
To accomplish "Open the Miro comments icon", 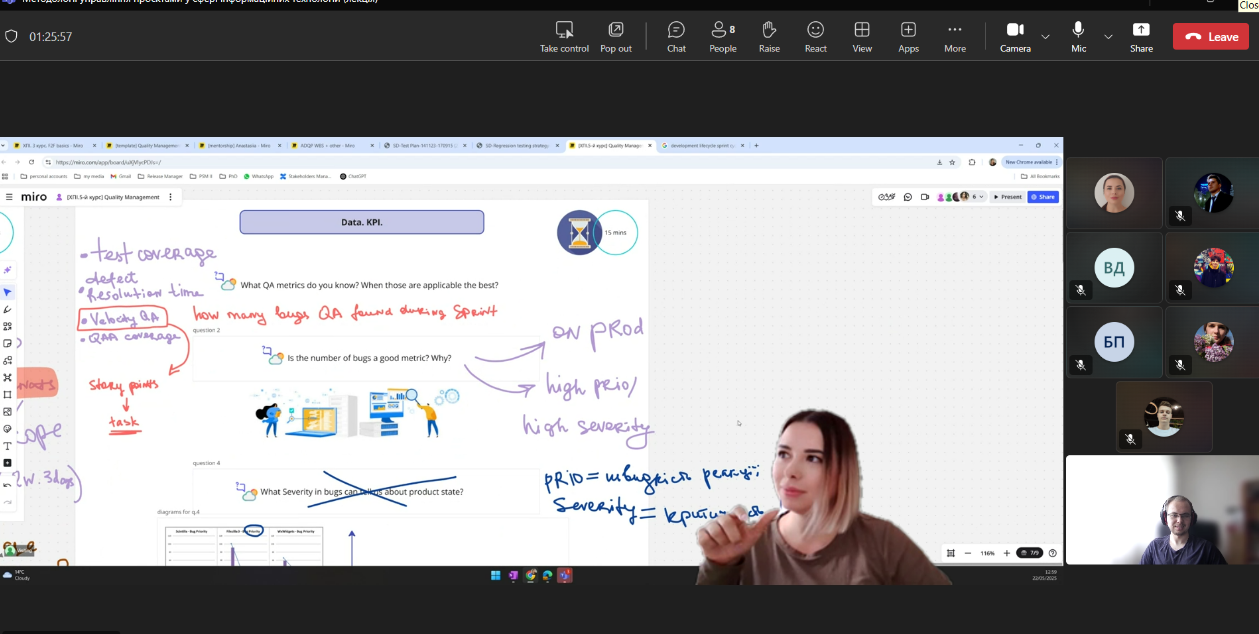I will [908, 197].
